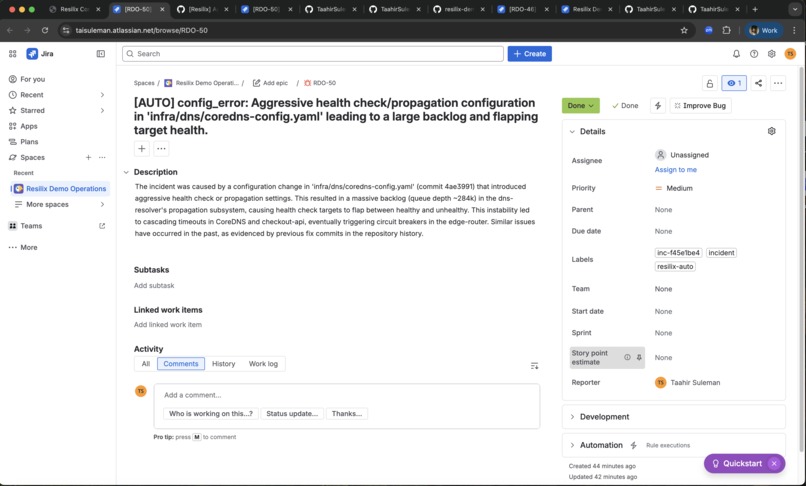Screen dimensions: 806x486
Task: Collapse the Description section
Action: [x=126, y=172]
